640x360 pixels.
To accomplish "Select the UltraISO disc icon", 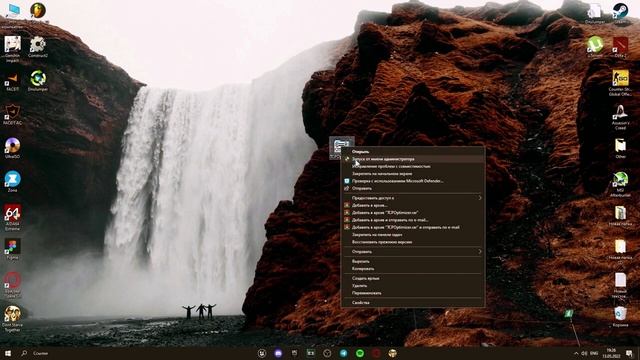I will pyautogui.click(x=13, y=148).
